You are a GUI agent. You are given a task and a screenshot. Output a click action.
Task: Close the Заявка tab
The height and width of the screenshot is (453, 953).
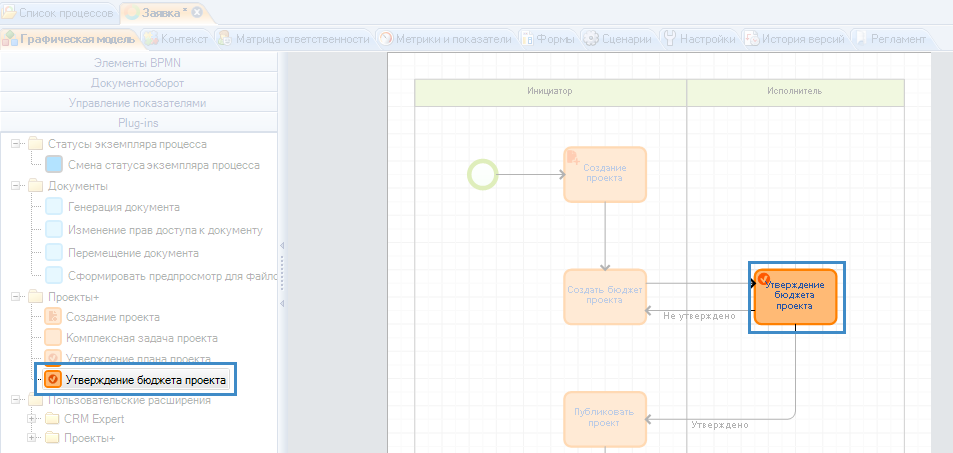[x=197, y=13]
